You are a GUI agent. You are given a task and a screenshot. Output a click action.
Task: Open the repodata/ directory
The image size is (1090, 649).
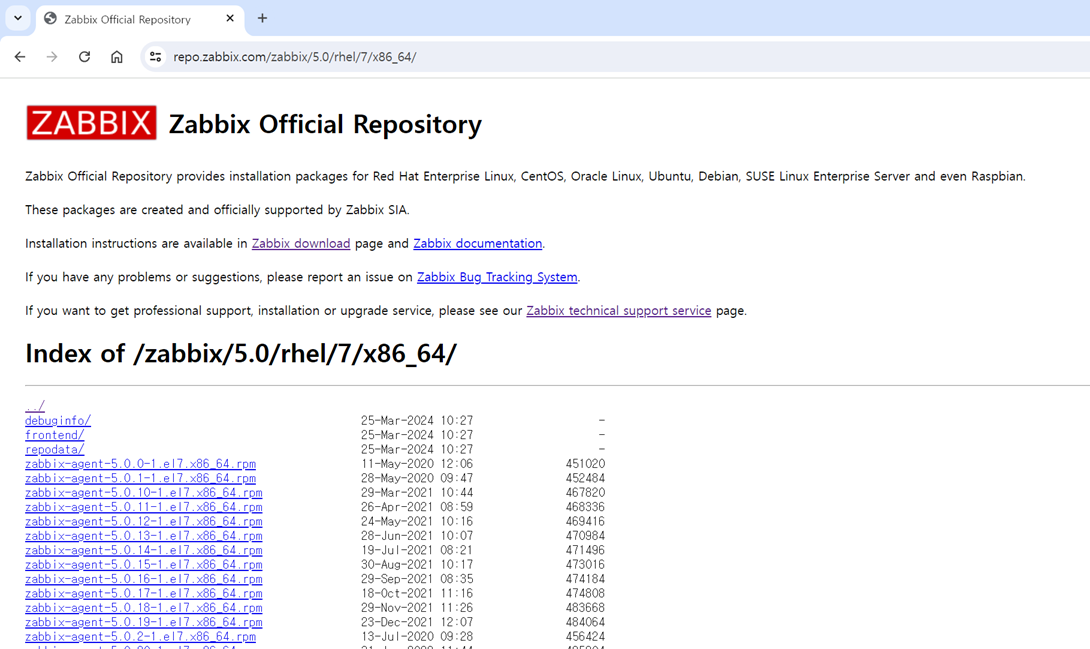54,450
